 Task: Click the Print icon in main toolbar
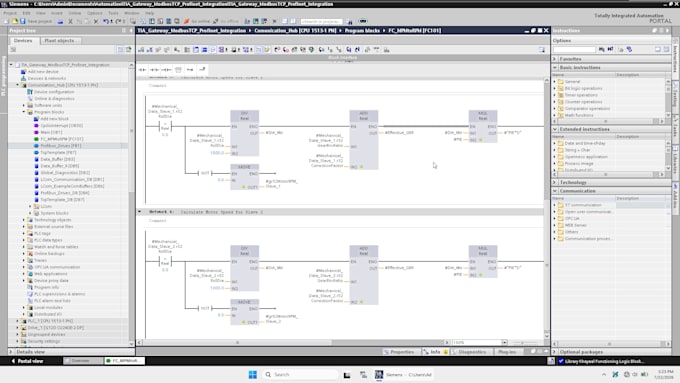pos(60,21)
